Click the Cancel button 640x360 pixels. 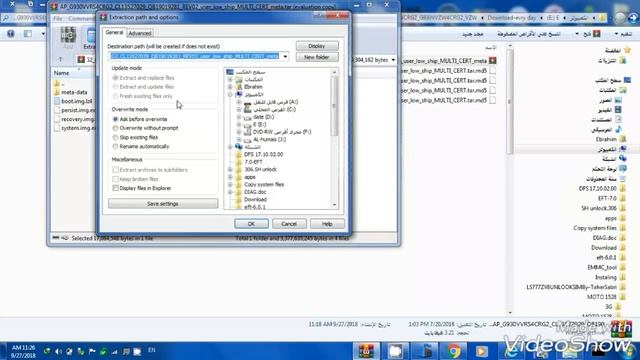pyautogui.click(x=289, y=224)
